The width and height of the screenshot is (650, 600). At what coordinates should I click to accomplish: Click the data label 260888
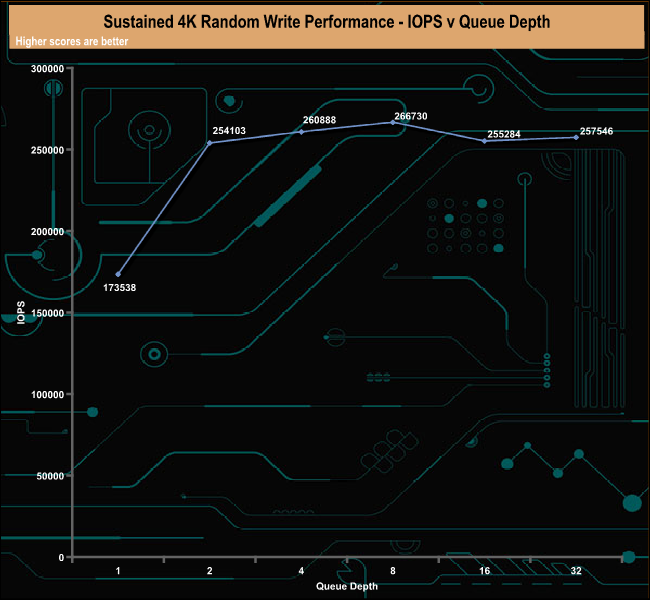click(319, 120)
